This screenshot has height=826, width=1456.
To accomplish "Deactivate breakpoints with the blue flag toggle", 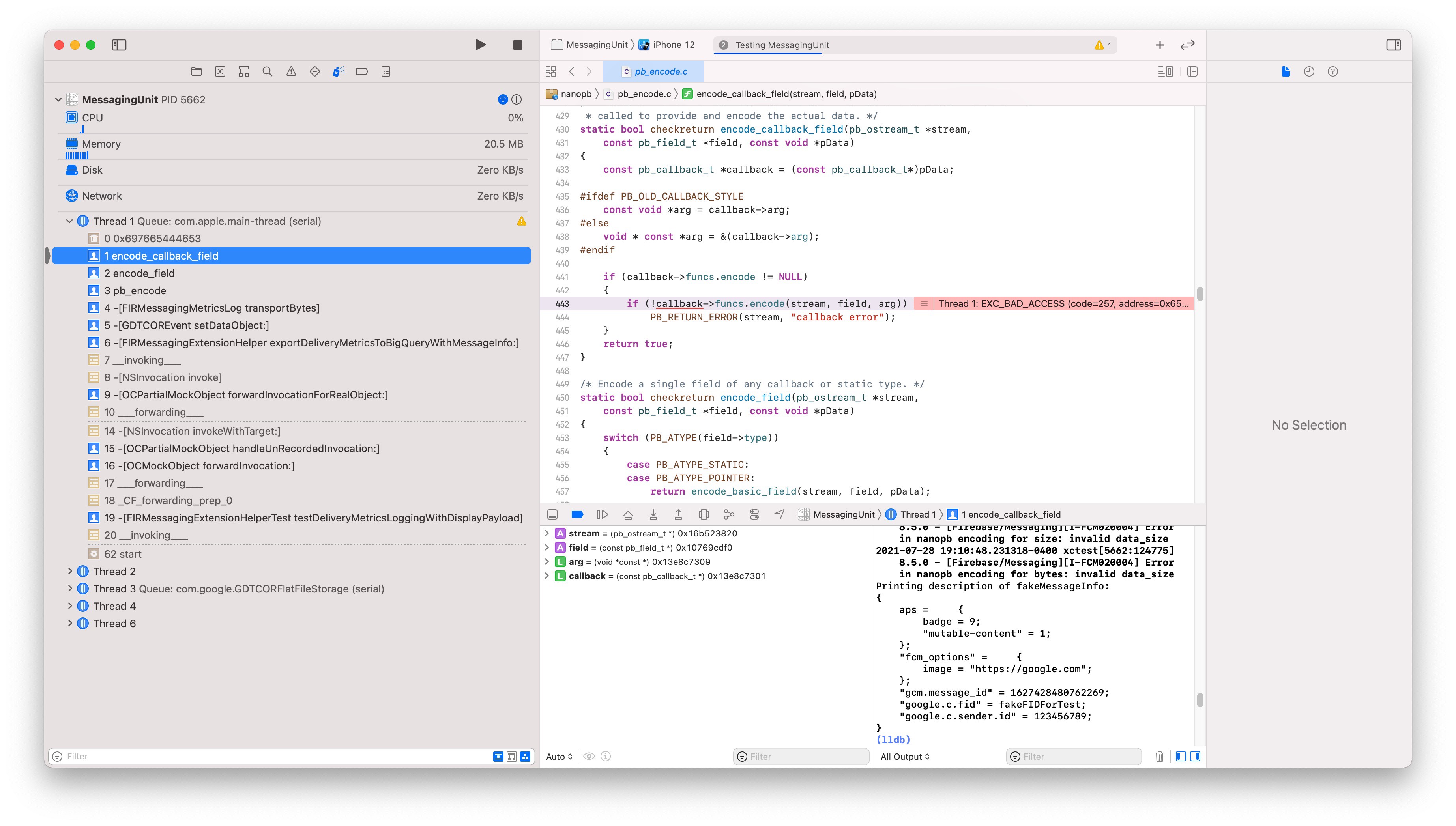I will click(577, 514).
